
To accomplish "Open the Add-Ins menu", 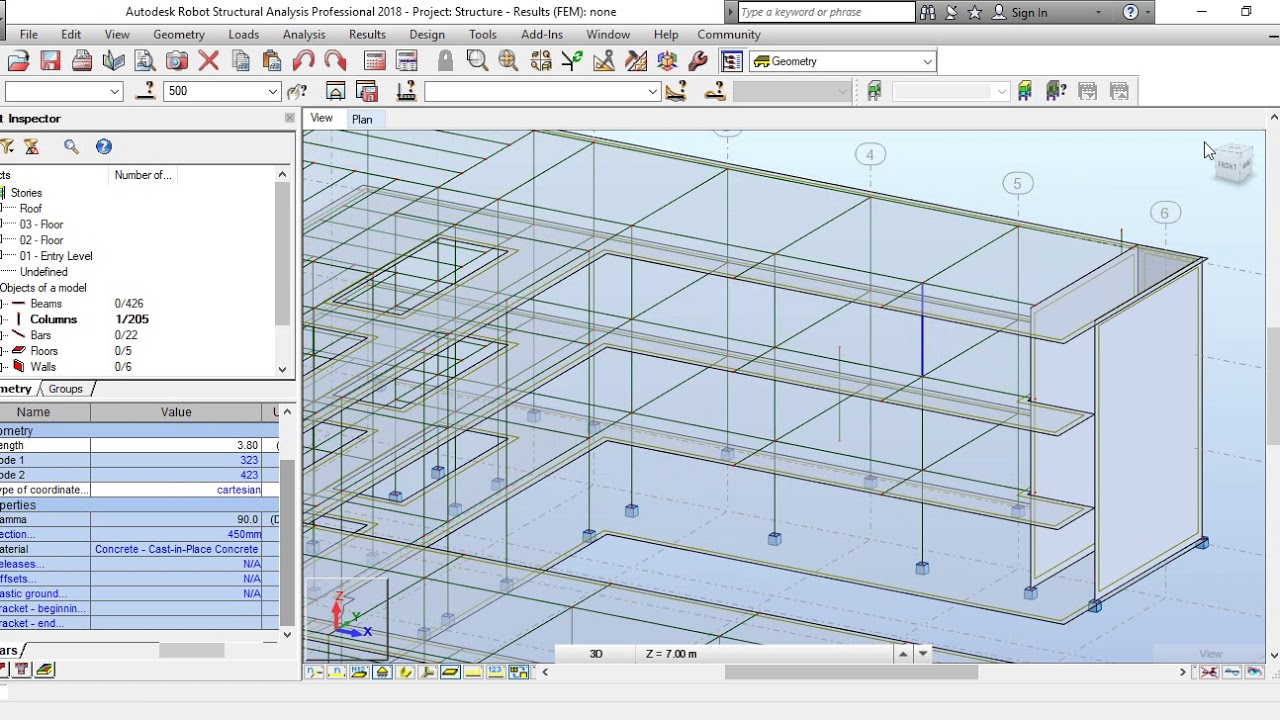I will click(542, 34).
